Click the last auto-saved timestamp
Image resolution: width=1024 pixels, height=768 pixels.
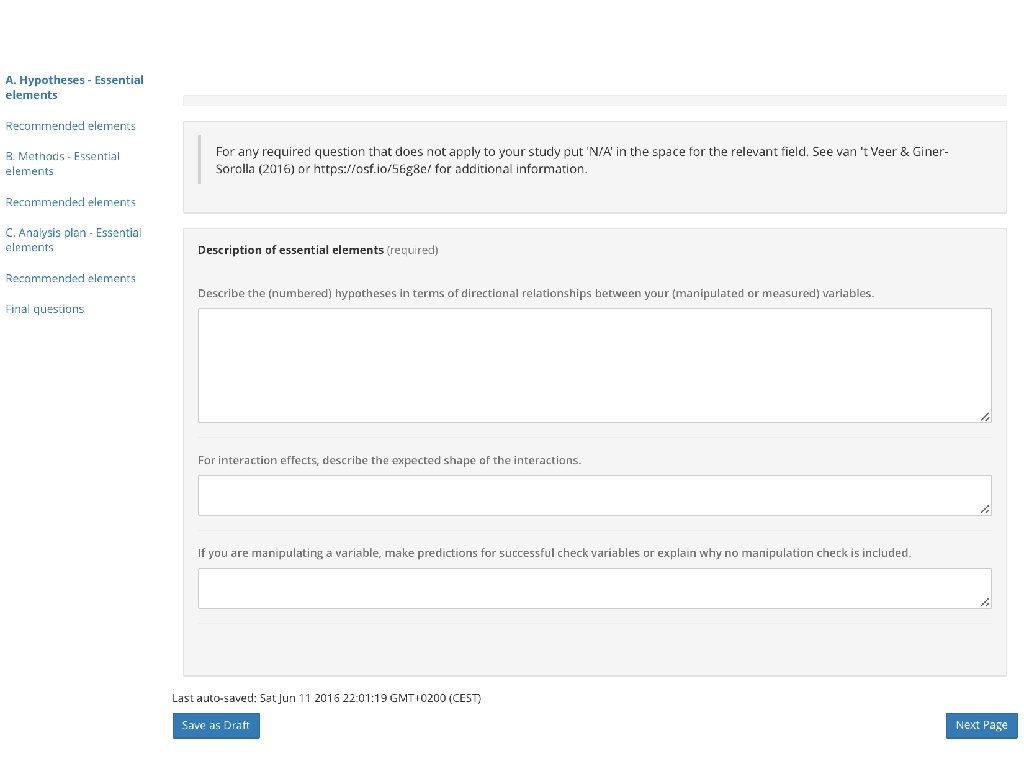tap(326, 698)
